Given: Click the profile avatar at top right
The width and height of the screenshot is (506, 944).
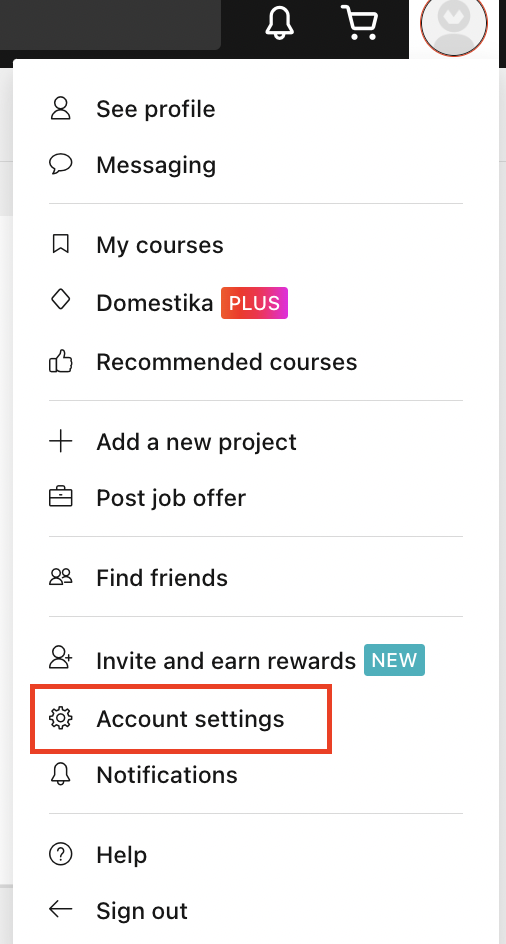Looking at the screenshot, I should (x=454, y=25).
